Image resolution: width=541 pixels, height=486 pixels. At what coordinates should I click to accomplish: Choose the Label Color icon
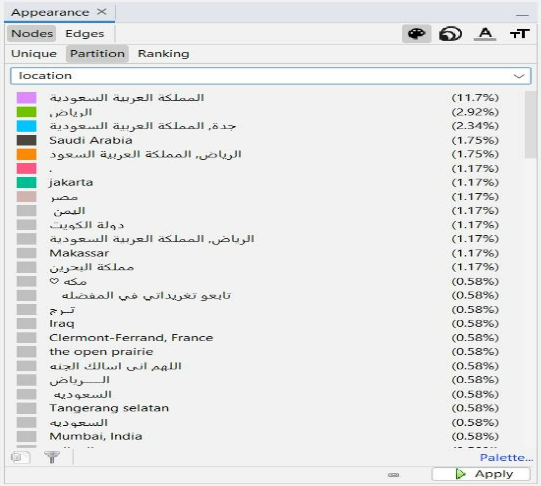point(485,34)
